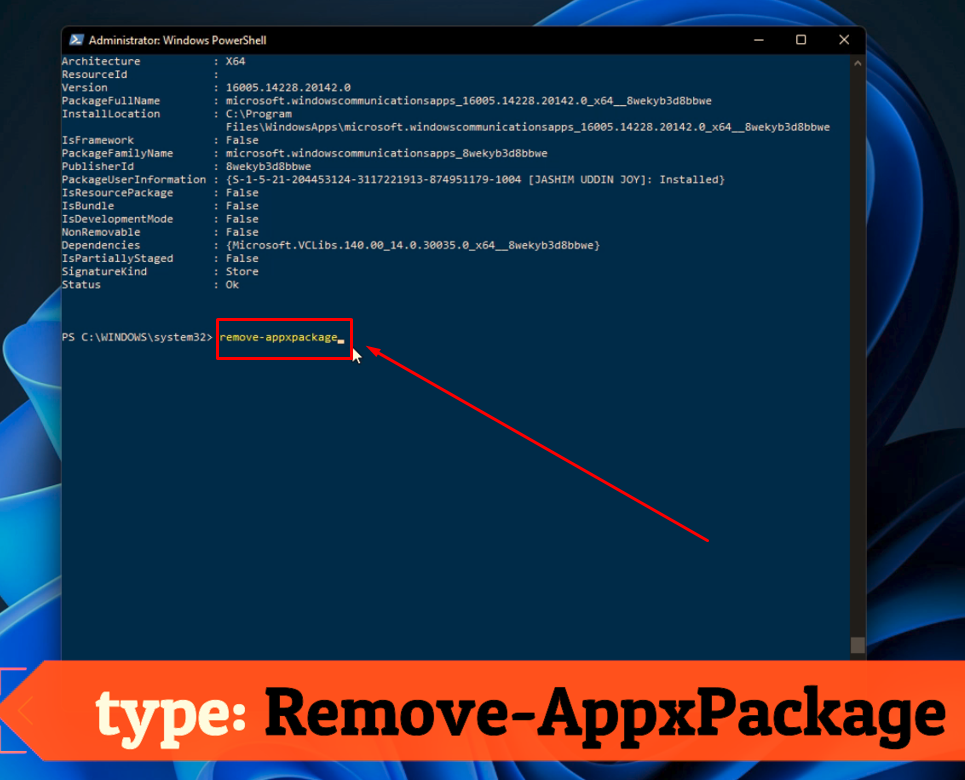Screen dimensions: 965x780
Task: Click the vertical scrollbar thumb at the bottom
Action: click(x=857, y=645)
